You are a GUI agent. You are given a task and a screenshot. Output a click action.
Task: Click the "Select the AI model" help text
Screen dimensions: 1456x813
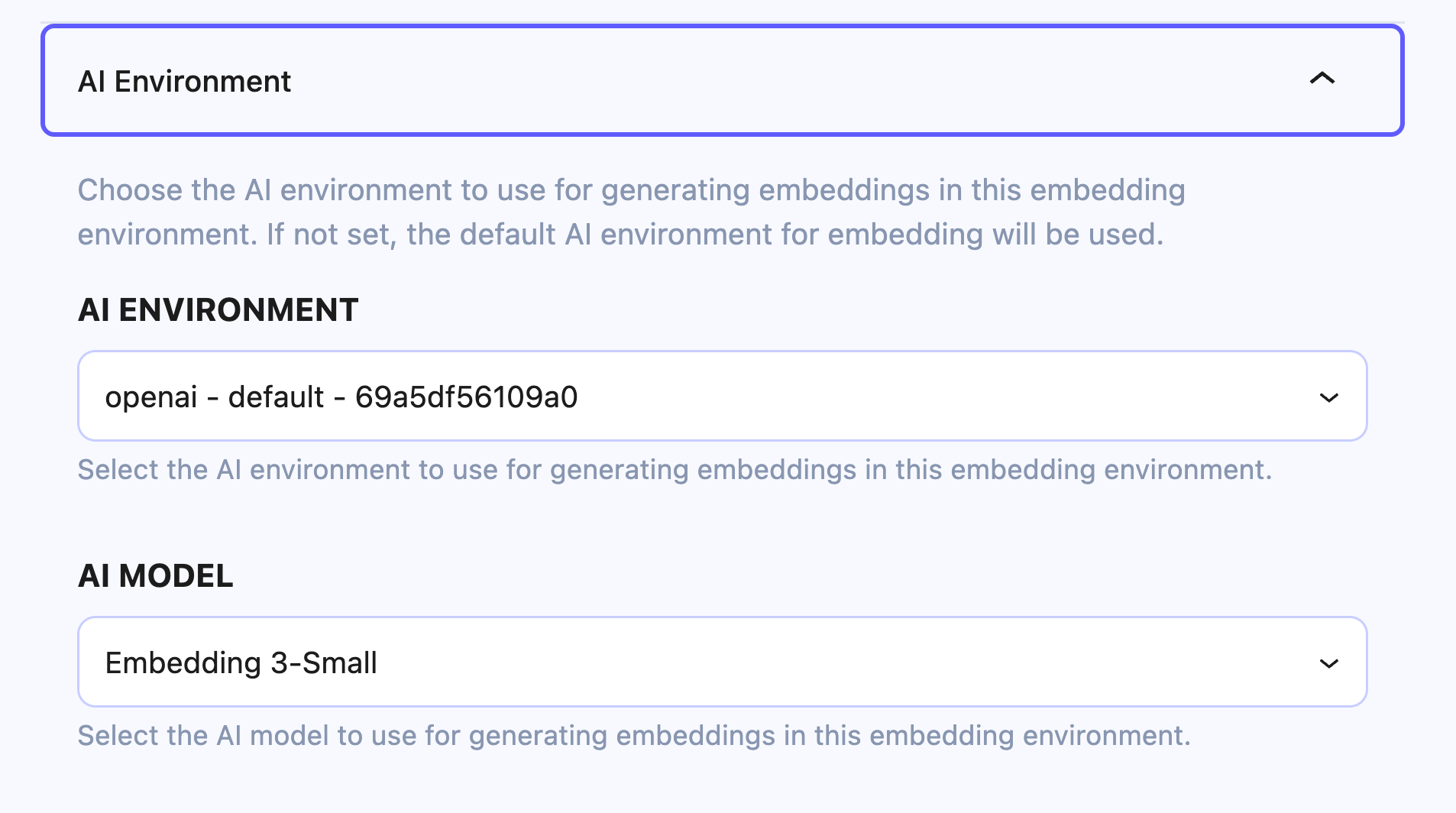(x=634, y=736)
